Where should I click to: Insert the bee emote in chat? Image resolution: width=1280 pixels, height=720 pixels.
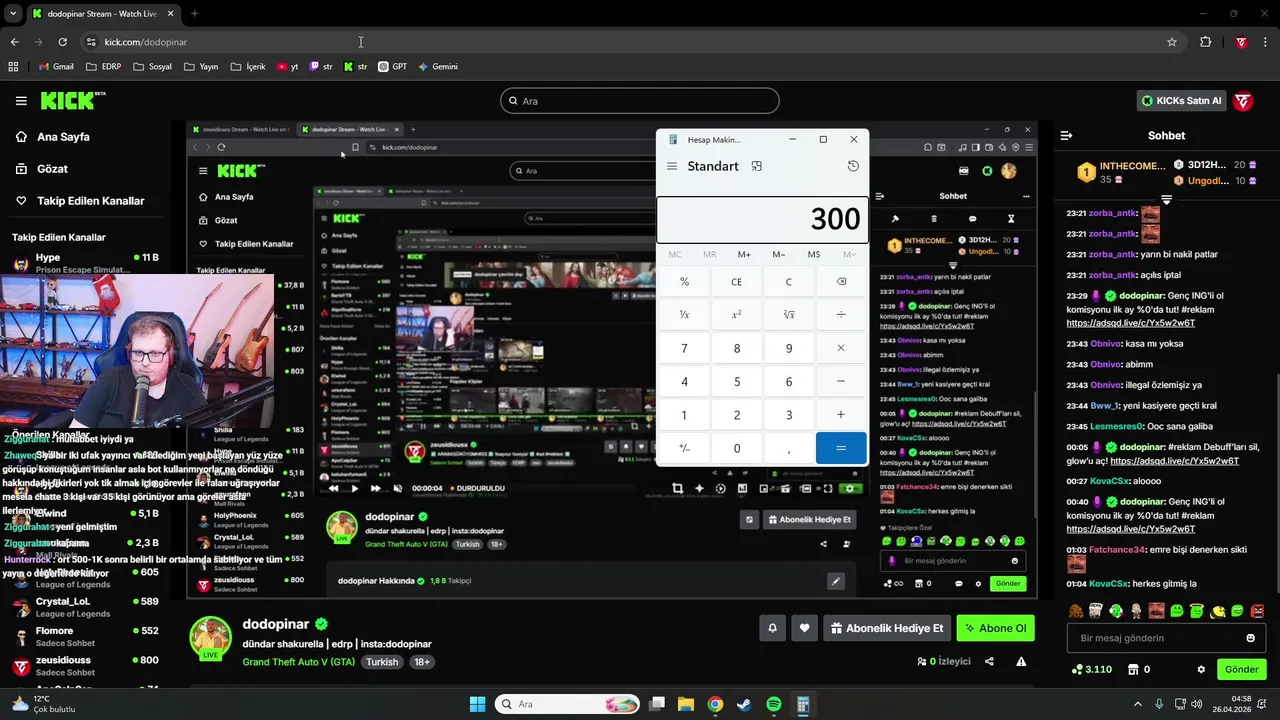(x=1217, y=610)
